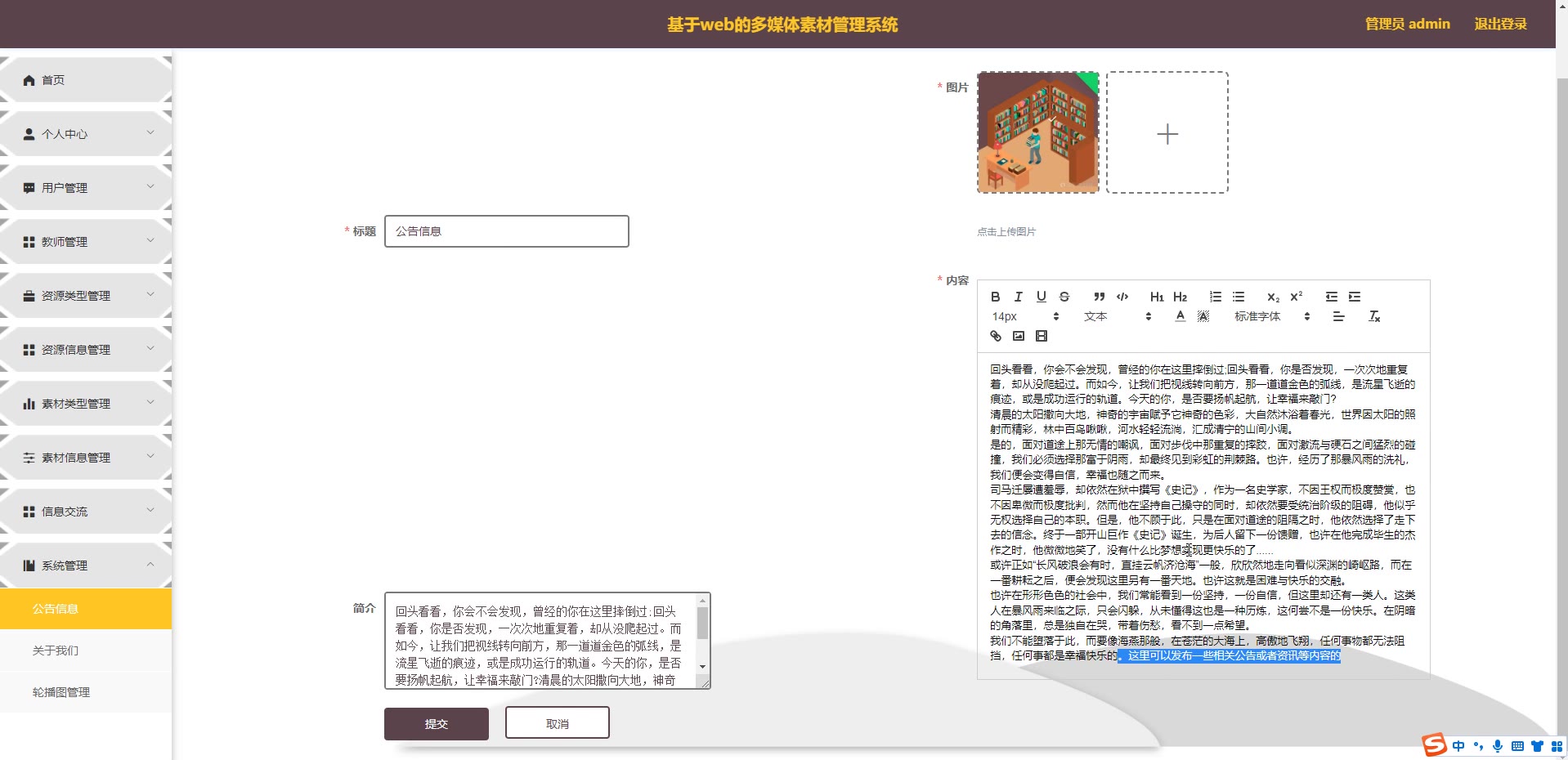Open the 素材类型管理 menu
This screenshot has width=1568, height=760.
pos(86,404)
